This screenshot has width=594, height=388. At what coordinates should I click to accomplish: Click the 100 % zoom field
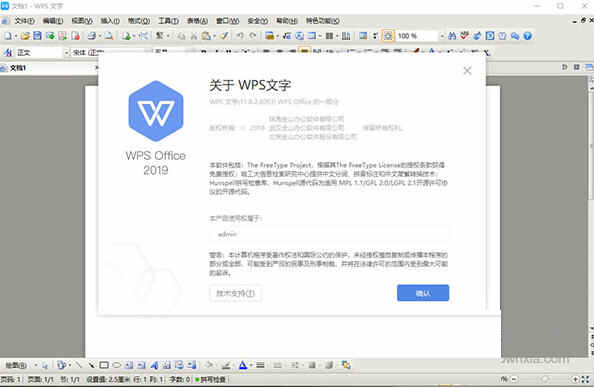(x=417, y=36)
